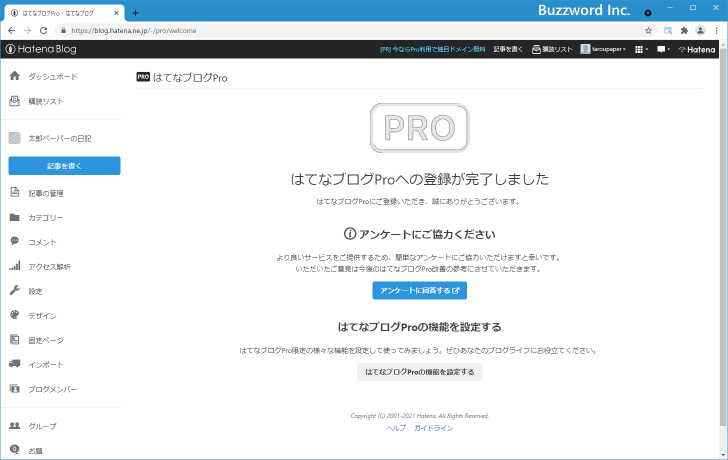Open グループ people icon

tap(14, 425)
